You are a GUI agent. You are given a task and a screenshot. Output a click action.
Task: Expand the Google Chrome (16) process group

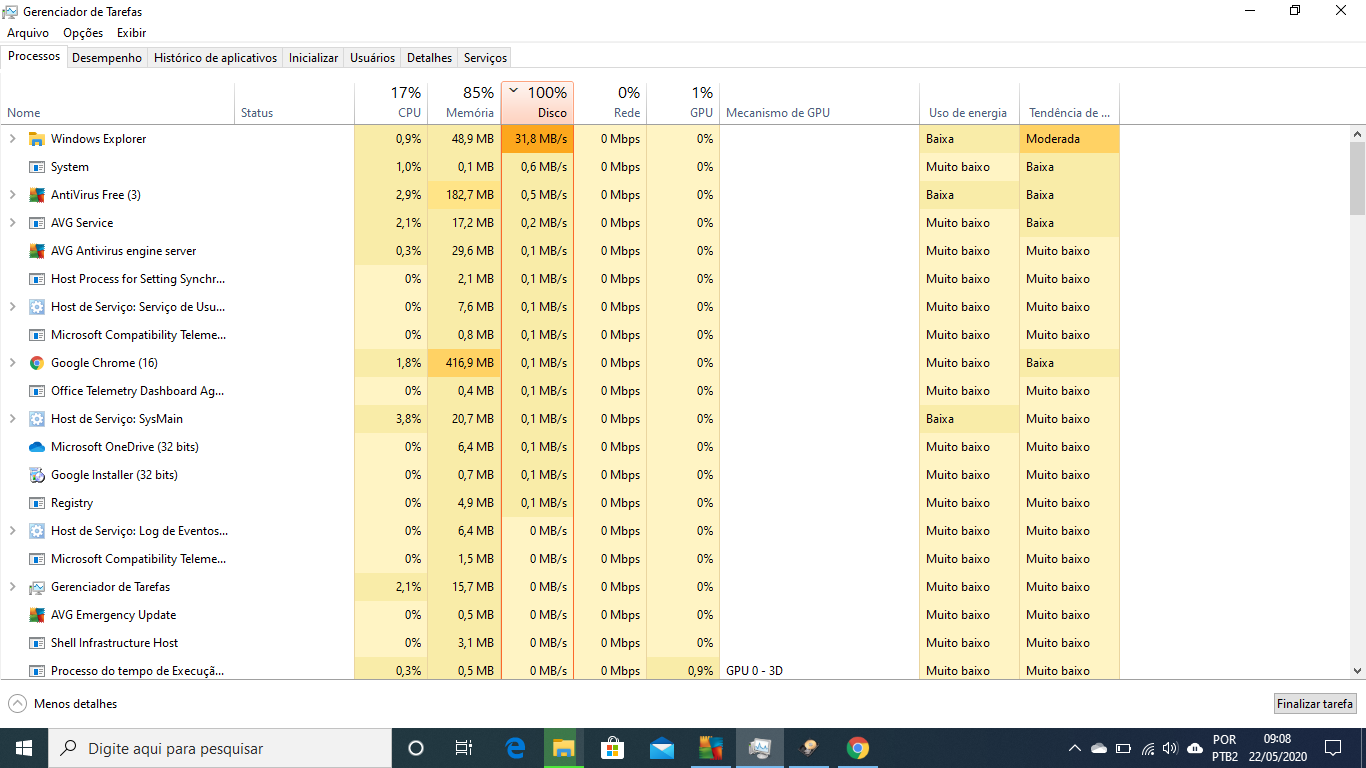(12, 363)
